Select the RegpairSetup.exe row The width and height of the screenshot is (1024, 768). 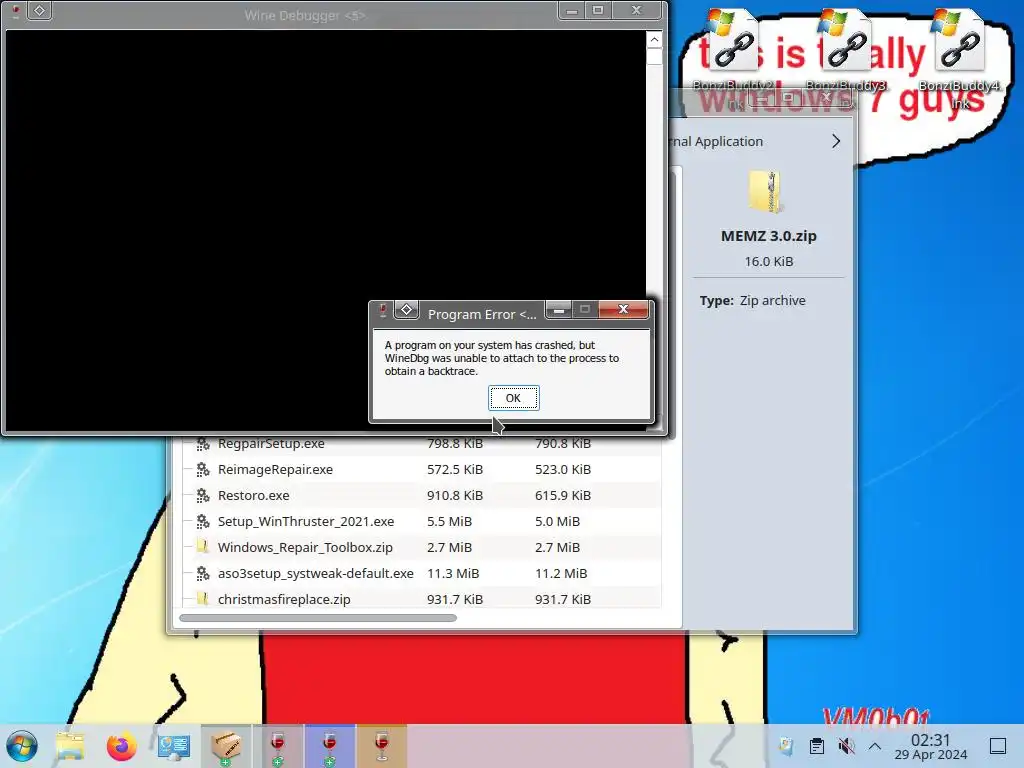tap(421, 443)
